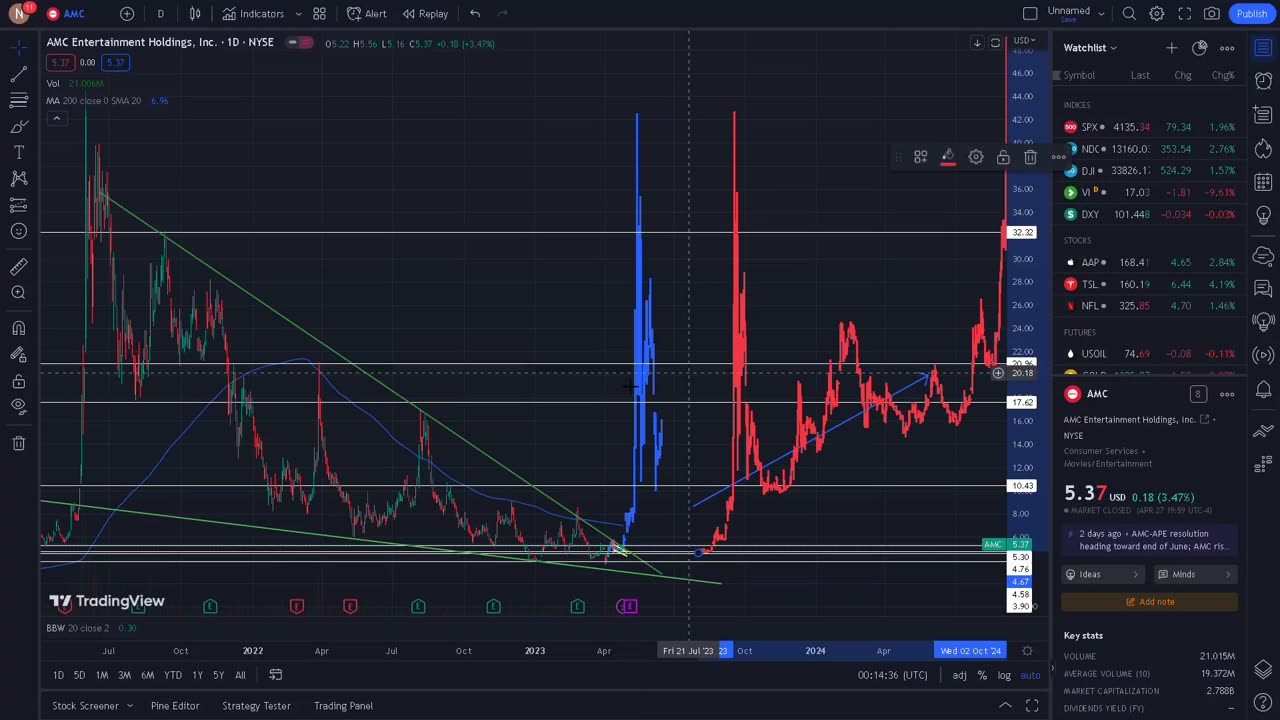Select the ruler measure tool
Viewport: 1280px width, 720px height.
click(x=18, y=266)
